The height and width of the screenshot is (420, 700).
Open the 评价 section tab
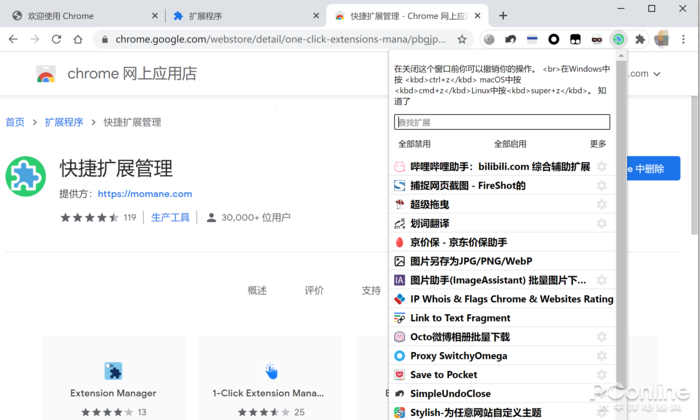(x=314, y=291)
